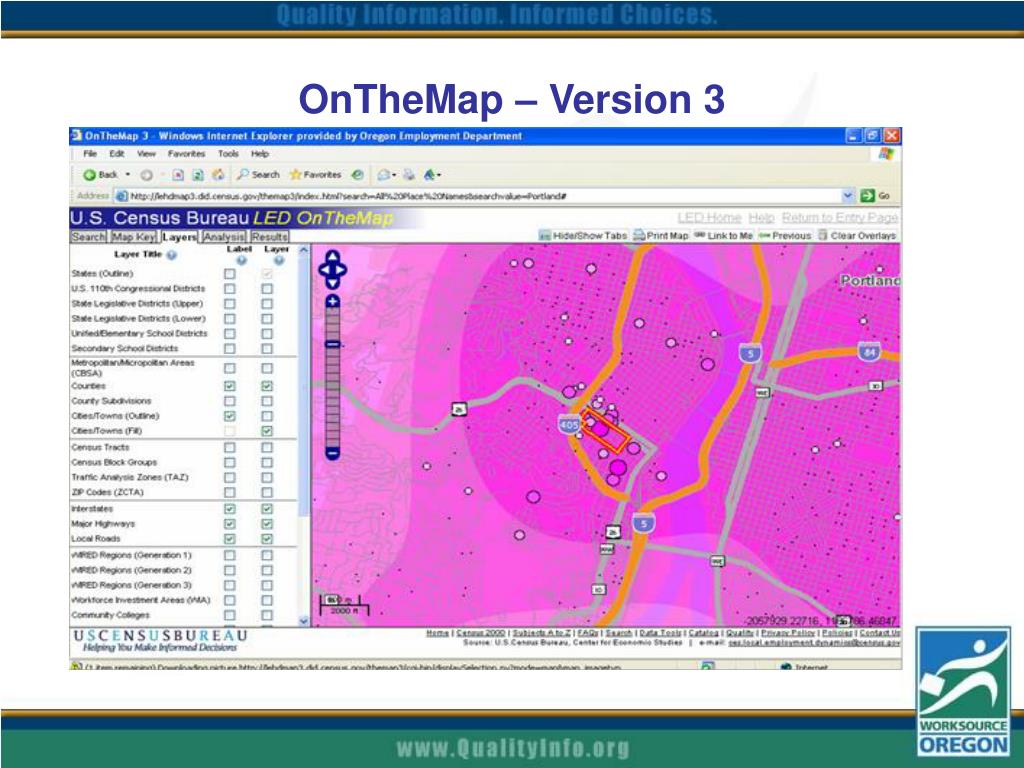Click the Layer Title help icon
Screen dimensions: 1024x768
(x=172, y=255)
